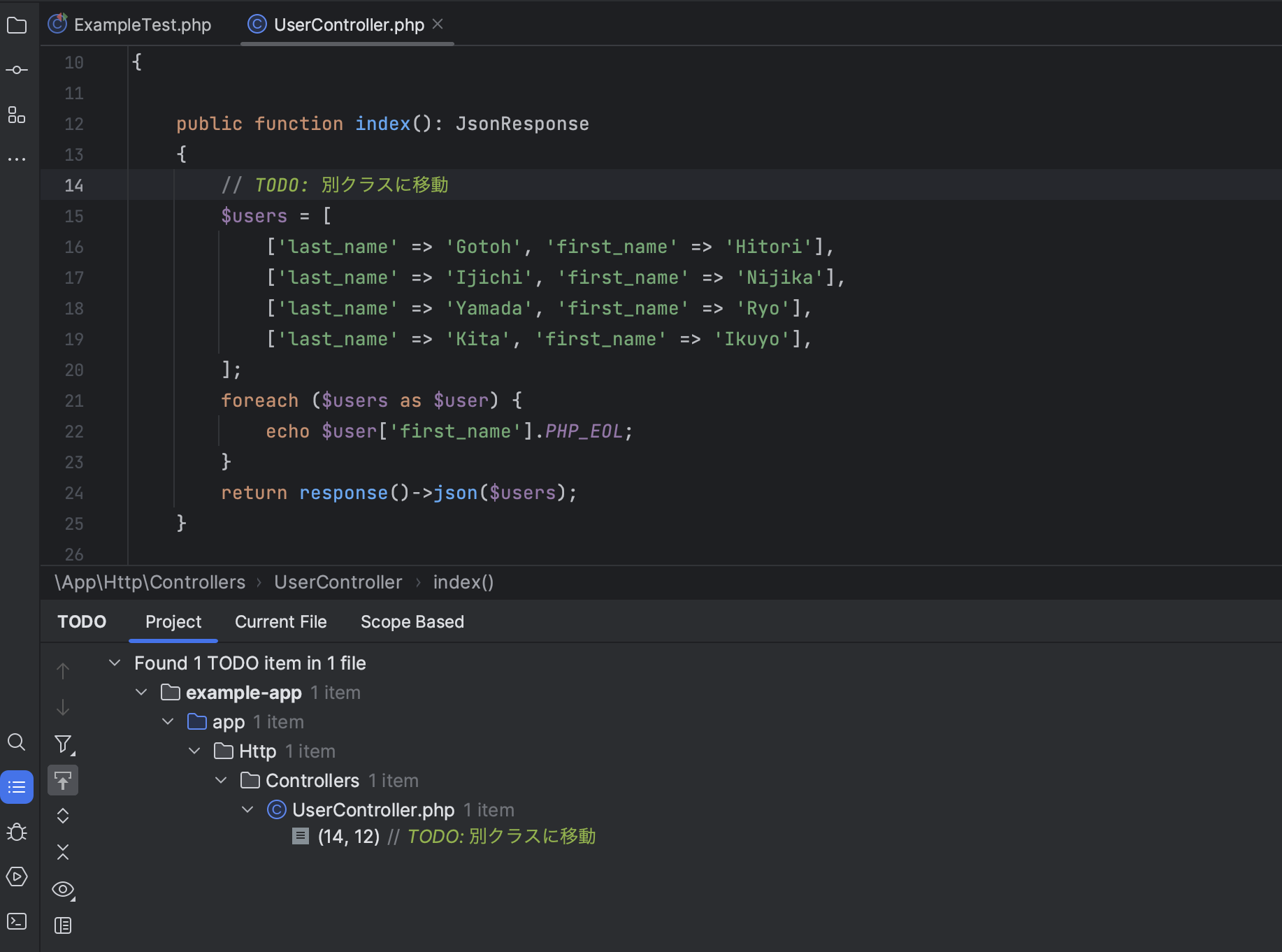Click the echo keyword on line 22
This screenshot has width=1282, height=952.
(287, 431)
